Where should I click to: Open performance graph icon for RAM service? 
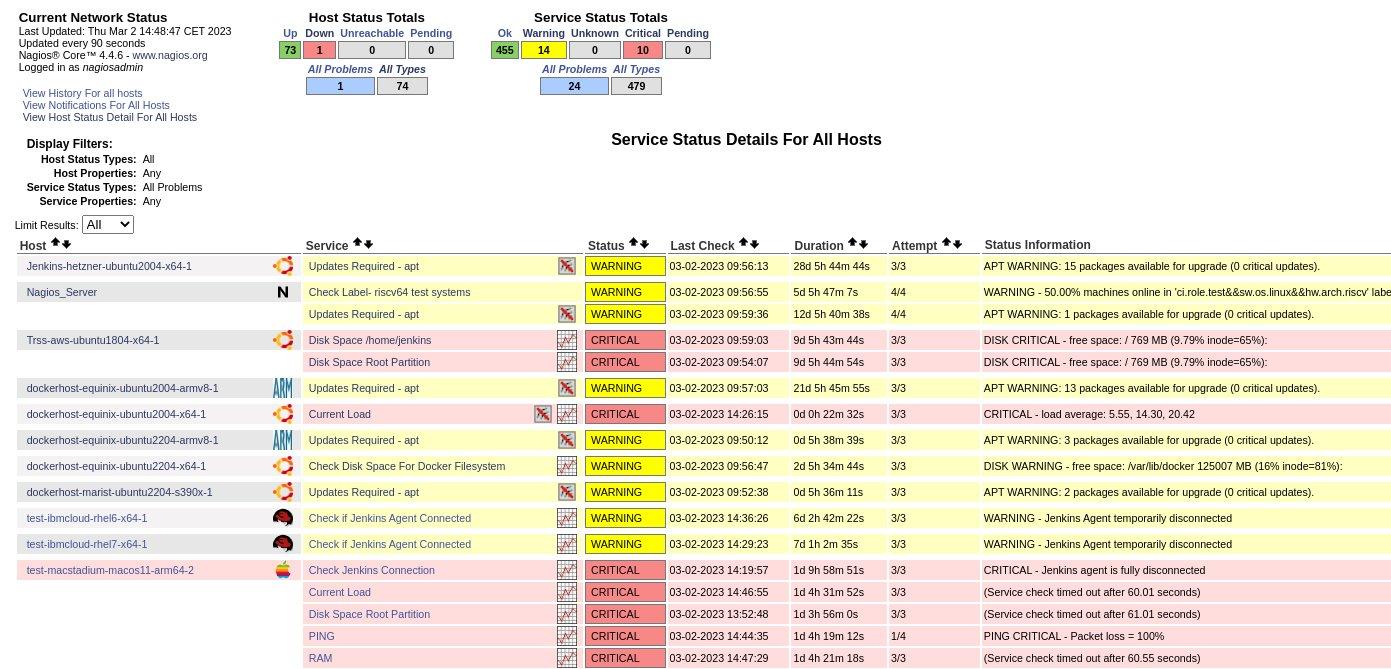567,658
